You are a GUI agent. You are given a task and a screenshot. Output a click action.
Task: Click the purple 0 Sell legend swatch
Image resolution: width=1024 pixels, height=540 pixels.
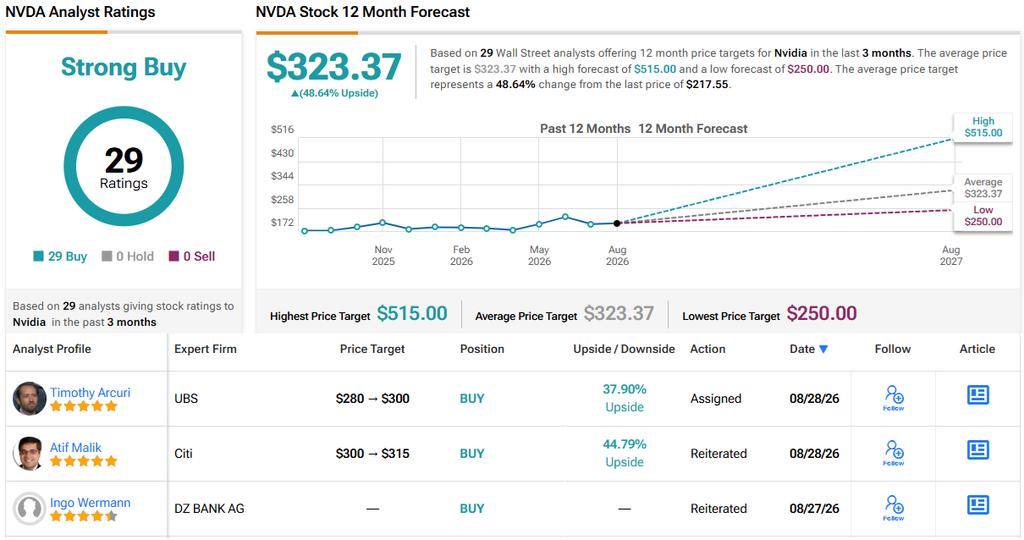point(174,256)
